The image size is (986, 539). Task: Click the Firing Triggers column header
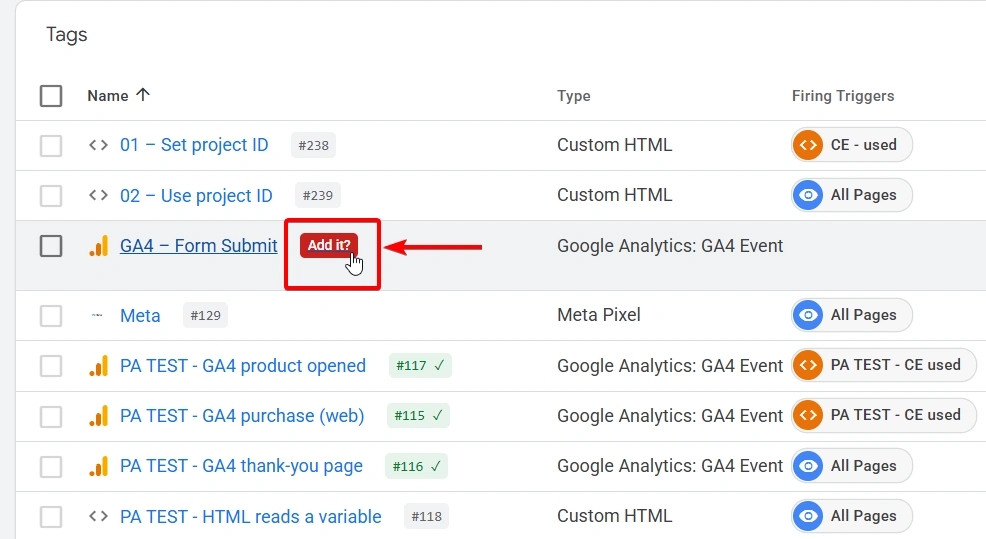pos(843,96)
